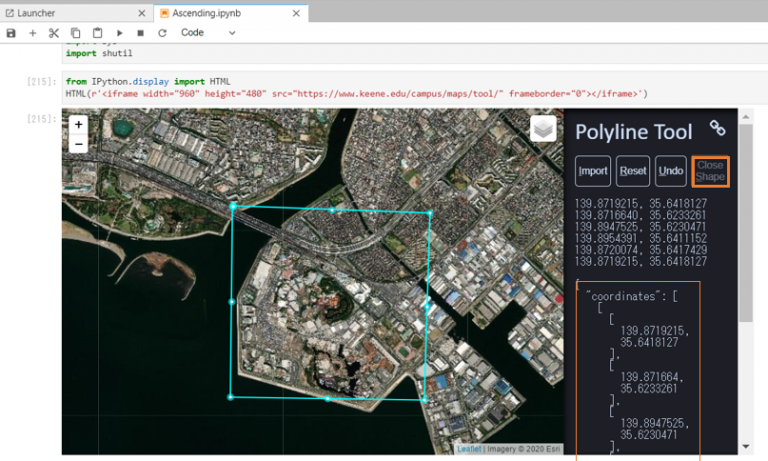Click the Undo button
Screen dimensions: 768x461
671,171
